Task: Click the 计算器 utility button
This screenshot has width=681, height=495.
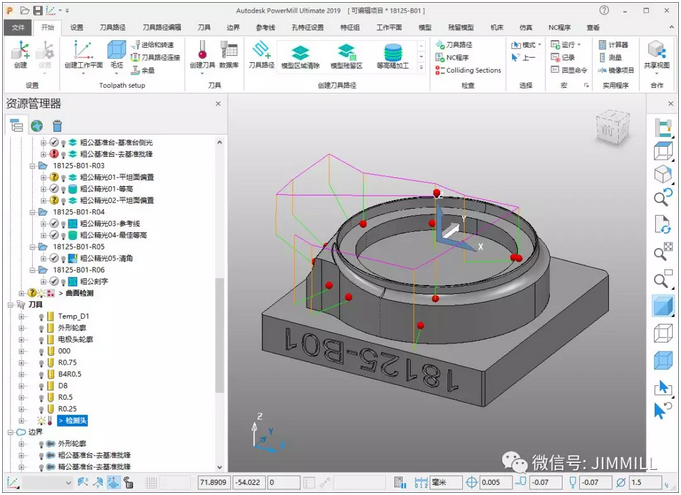Action: 613,45
